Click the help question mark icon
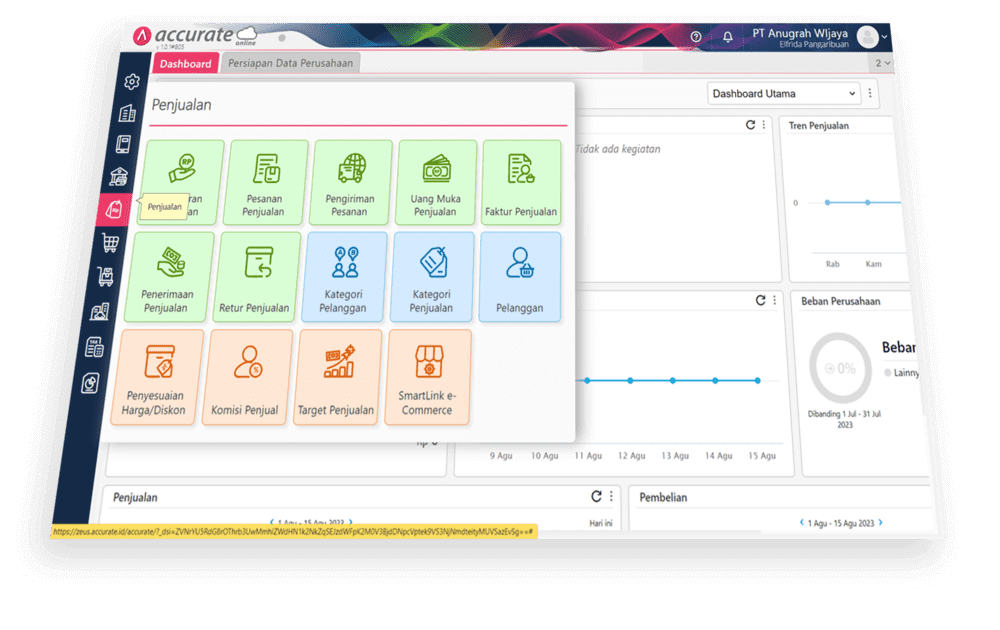The width and height of the screenshot is (1000, 630). point(695,36)
